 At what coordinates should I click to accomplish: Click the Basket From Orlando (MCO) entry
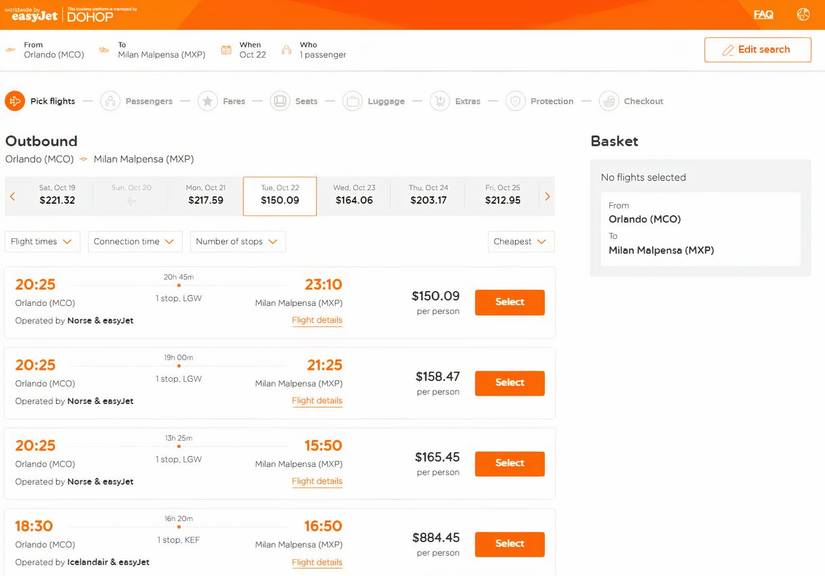coord(645,213)
